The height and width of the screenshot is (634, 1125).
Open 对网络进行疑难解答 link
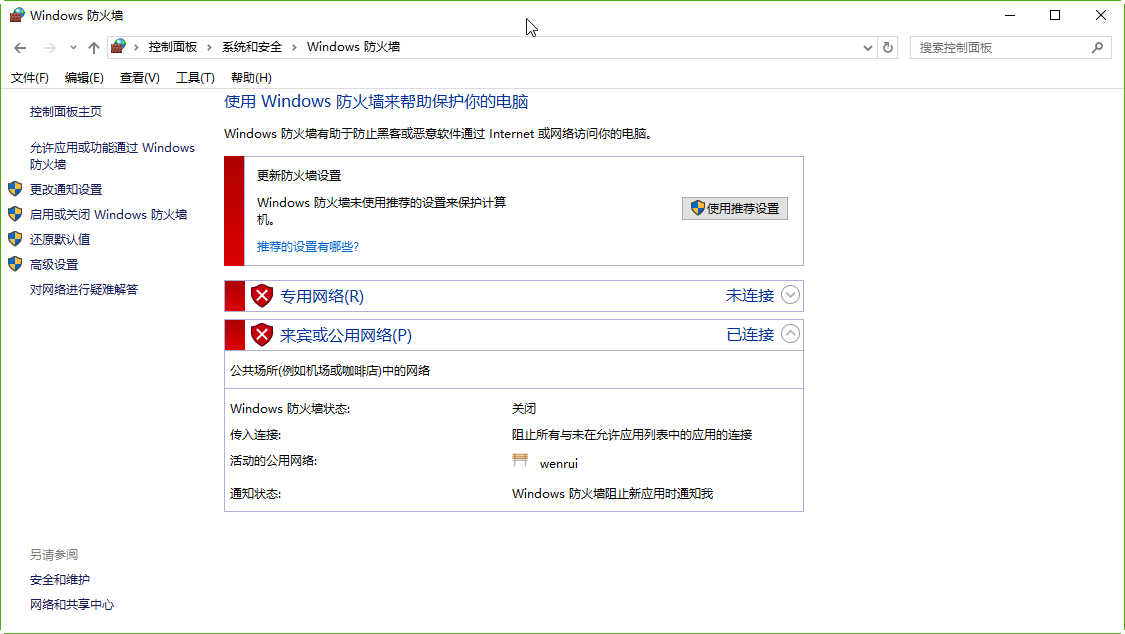[x=84, y=290]
